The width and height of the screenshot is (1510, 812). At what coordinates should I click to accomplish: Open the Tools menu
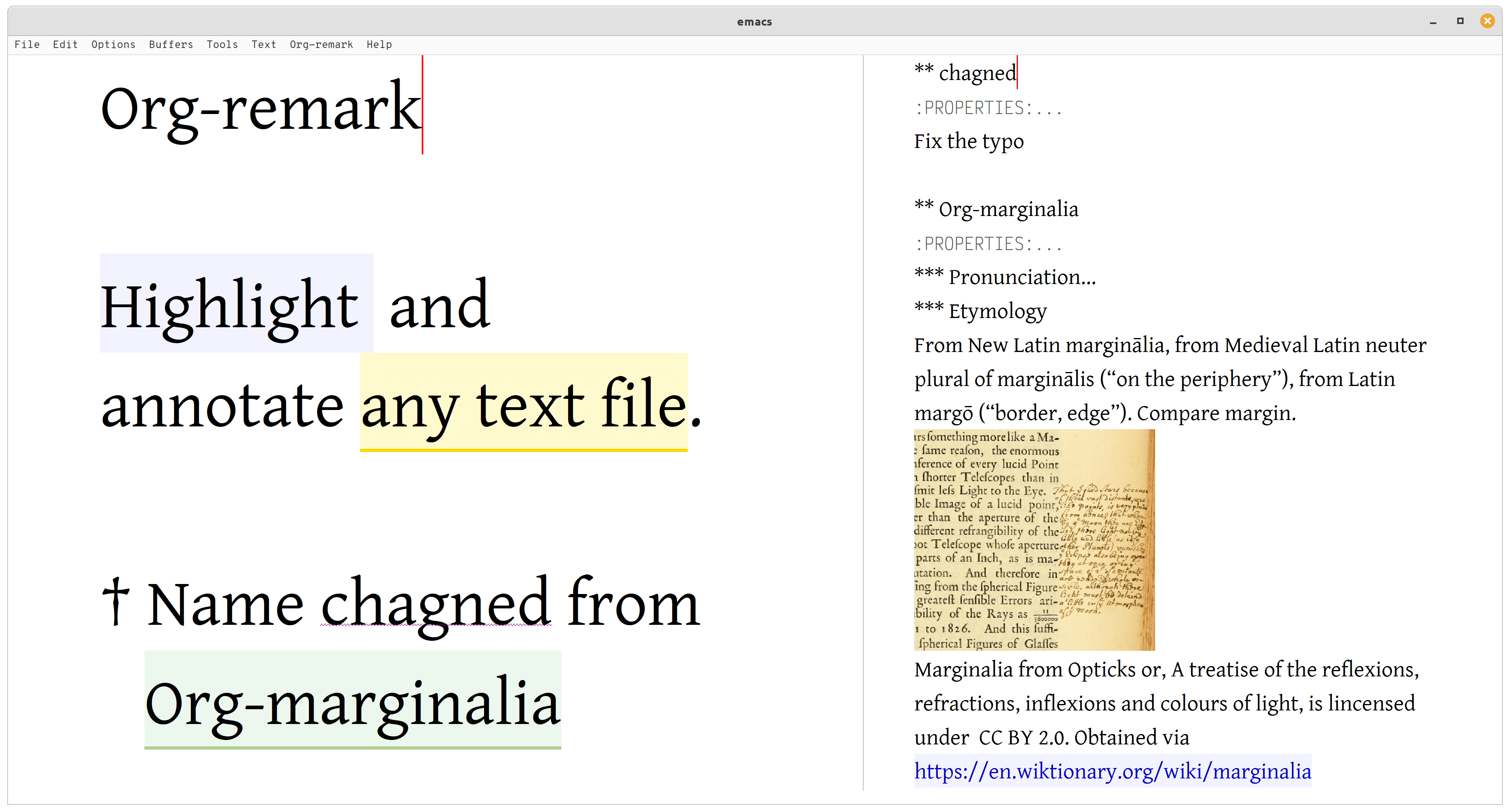point(222,44)
